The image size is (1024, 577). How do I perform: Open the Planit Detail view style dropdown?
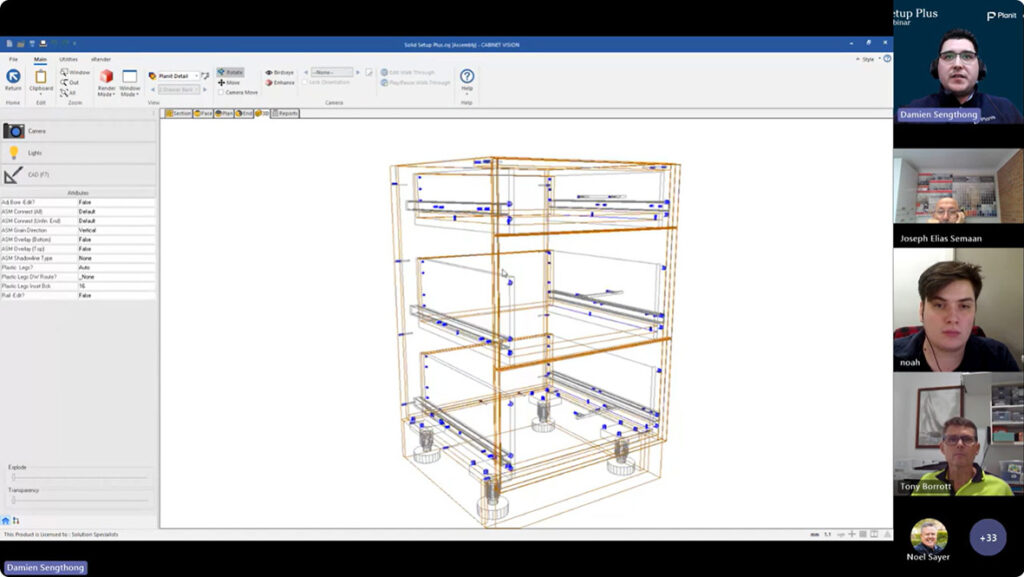(195, 76)
